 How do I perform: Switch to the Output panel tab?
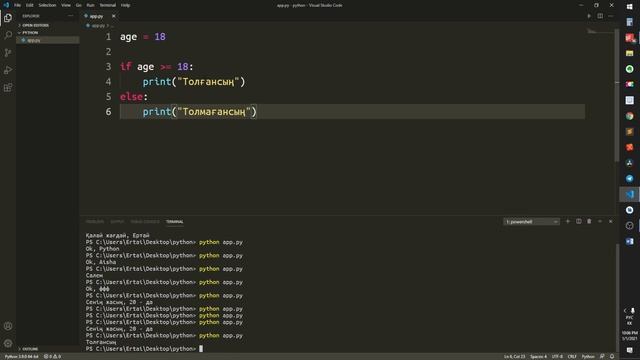tap(117, 222)
